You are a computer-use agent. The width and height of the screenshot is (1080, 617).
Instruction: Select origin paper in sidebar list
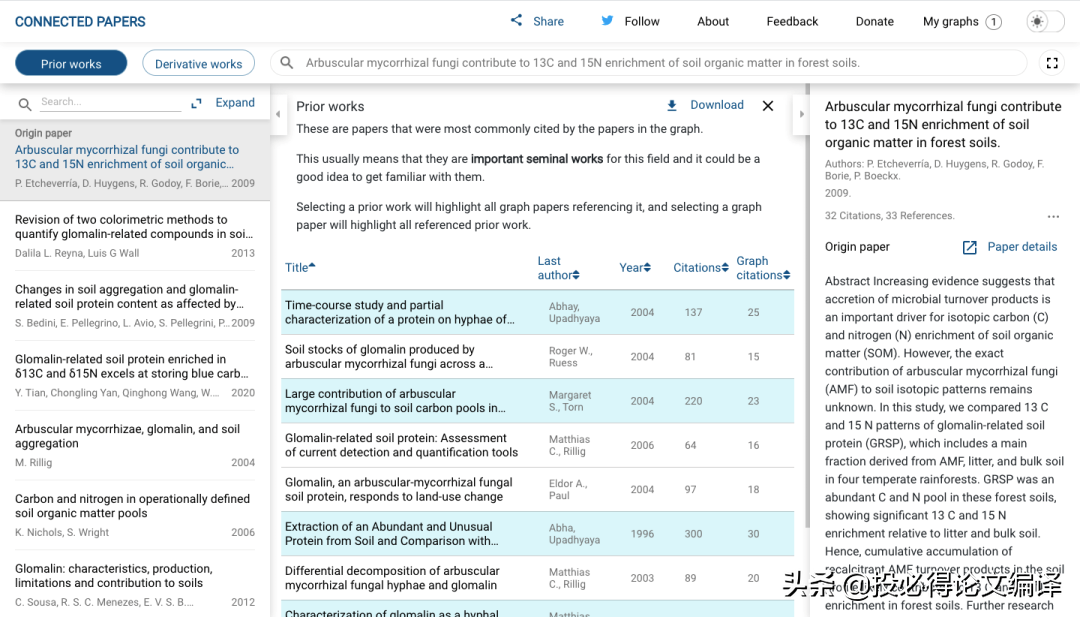click(x=135, y=159)
